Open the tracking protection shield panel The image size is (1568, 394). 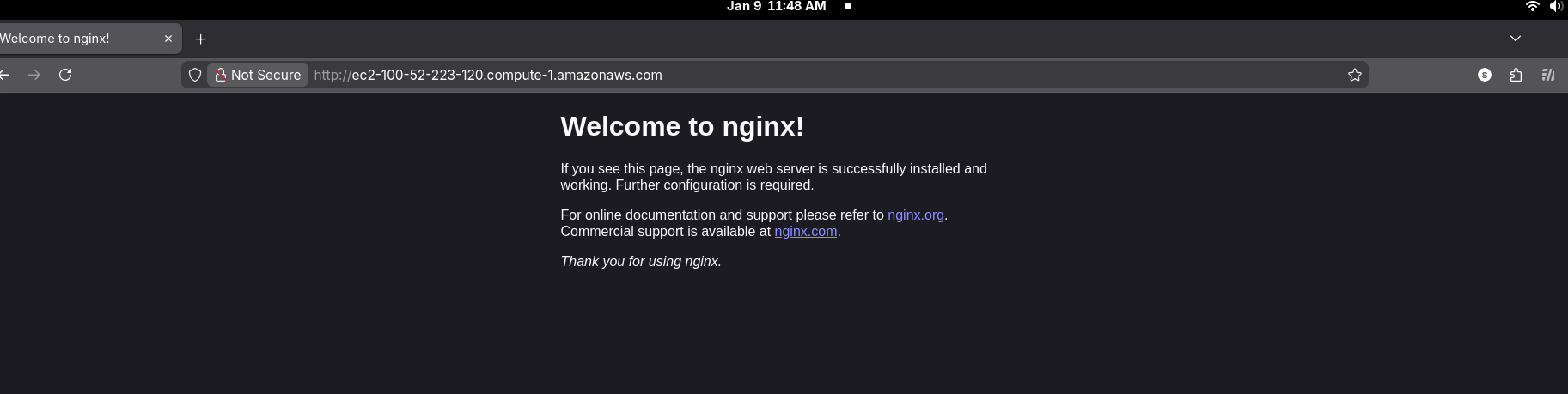[x=195, y=76]
